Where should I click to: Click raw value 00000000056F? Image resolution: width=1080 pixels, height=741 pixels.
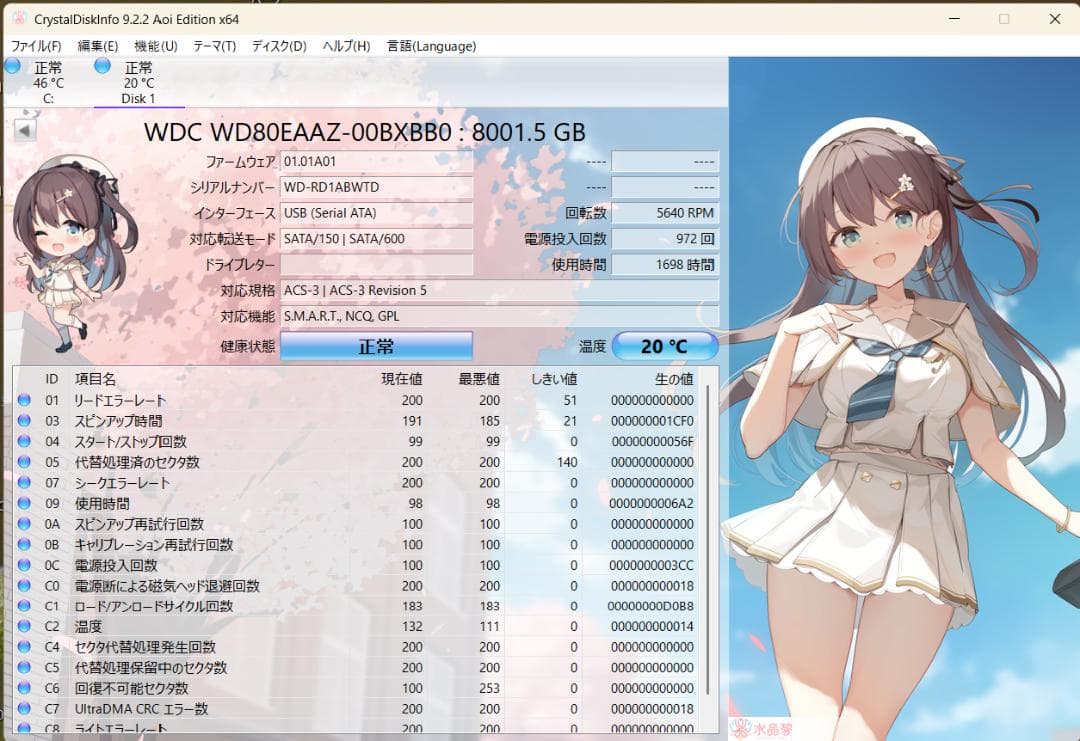652,441
